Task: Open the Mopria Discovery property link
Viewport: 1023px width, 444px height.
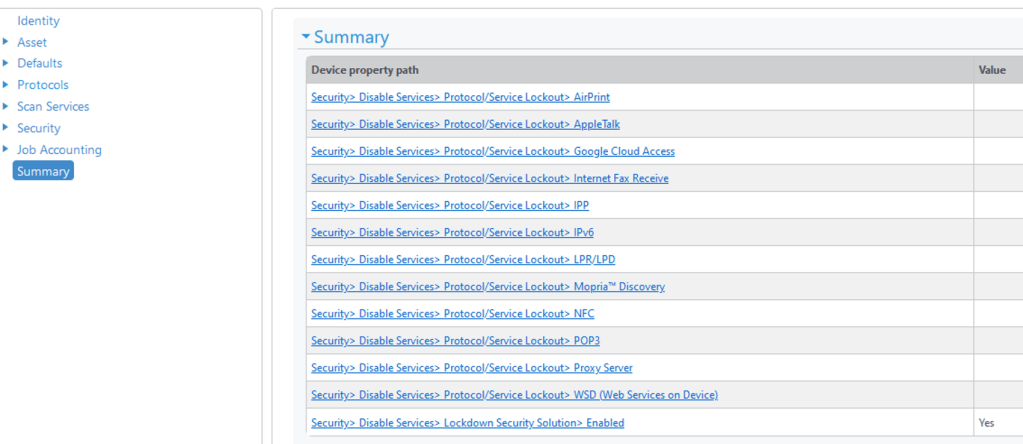Action: click(487, 286)
